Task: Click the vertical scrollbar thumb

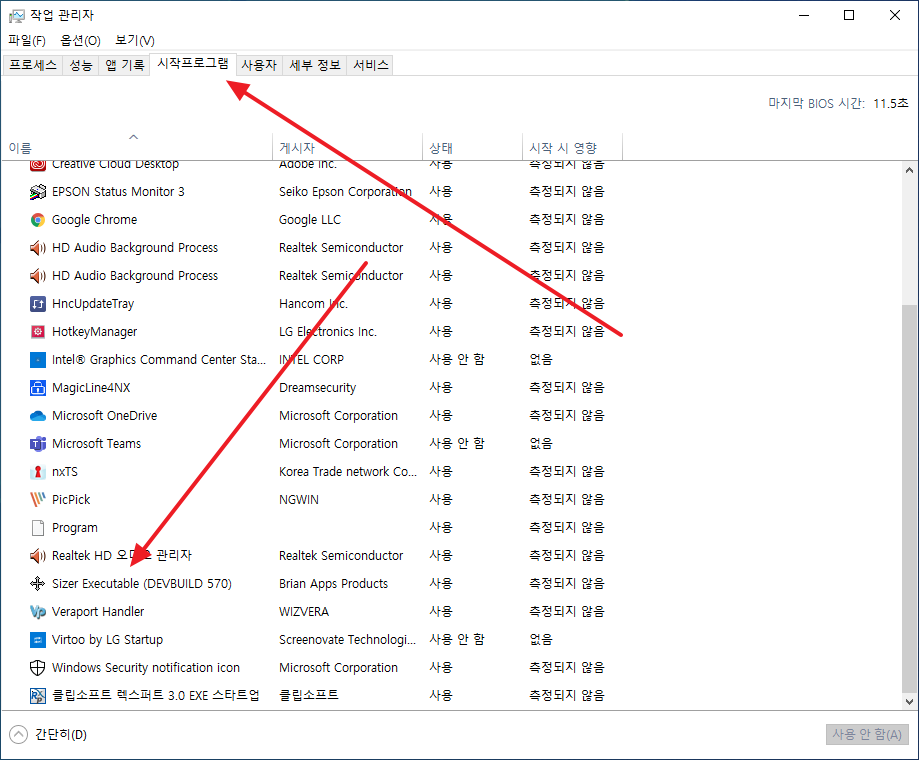Action: pos(909,498)
